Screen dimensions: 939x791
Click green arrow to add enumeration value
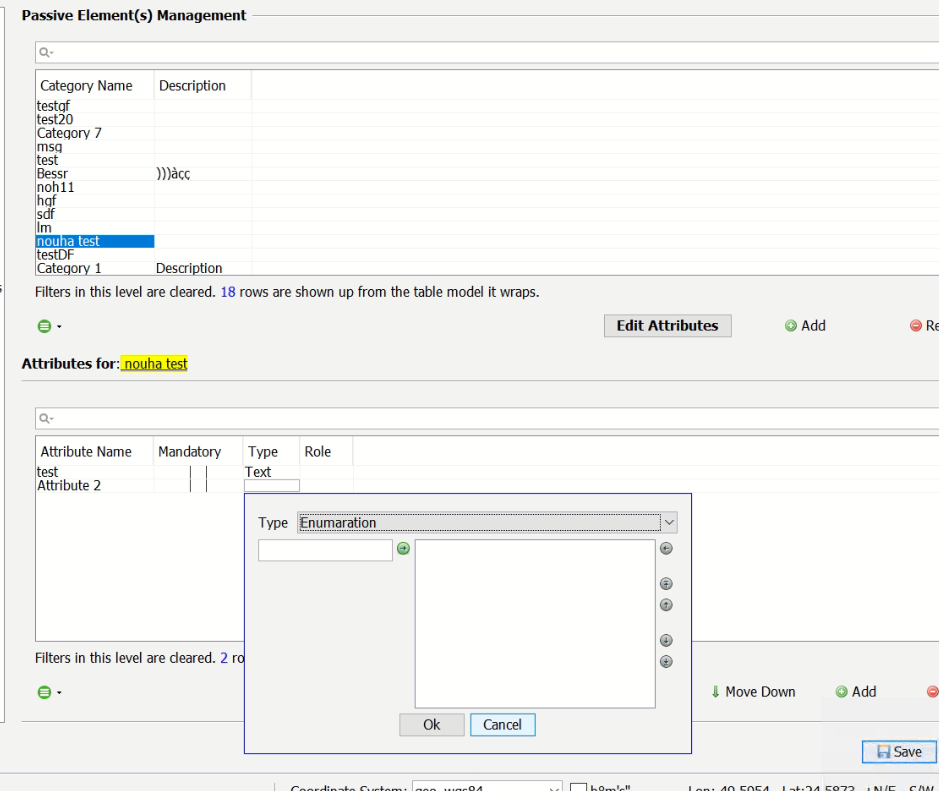(404, 549)
